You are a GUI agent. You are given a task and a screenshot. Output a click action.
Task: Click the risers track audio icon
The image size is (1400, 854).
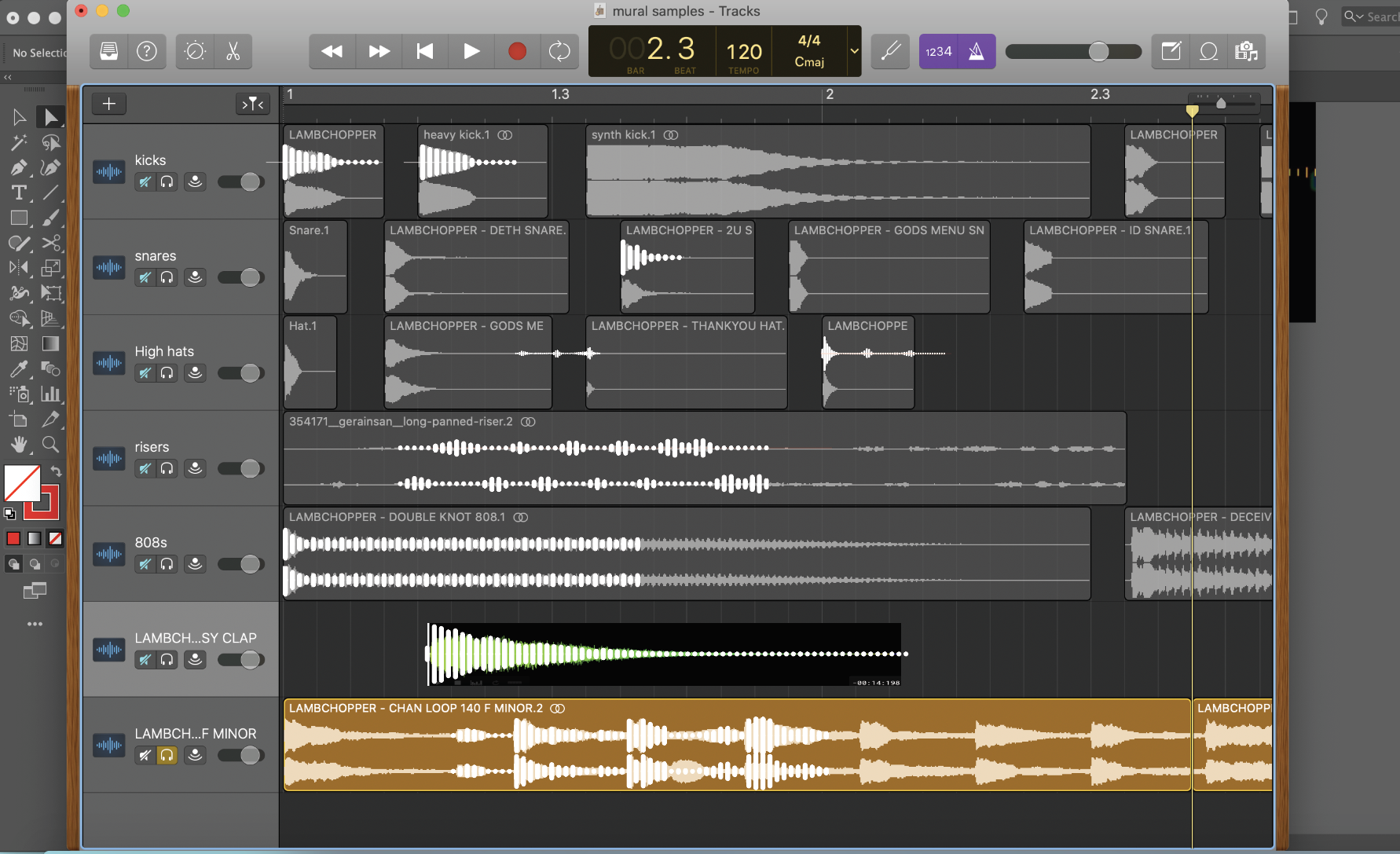(109, 458)
